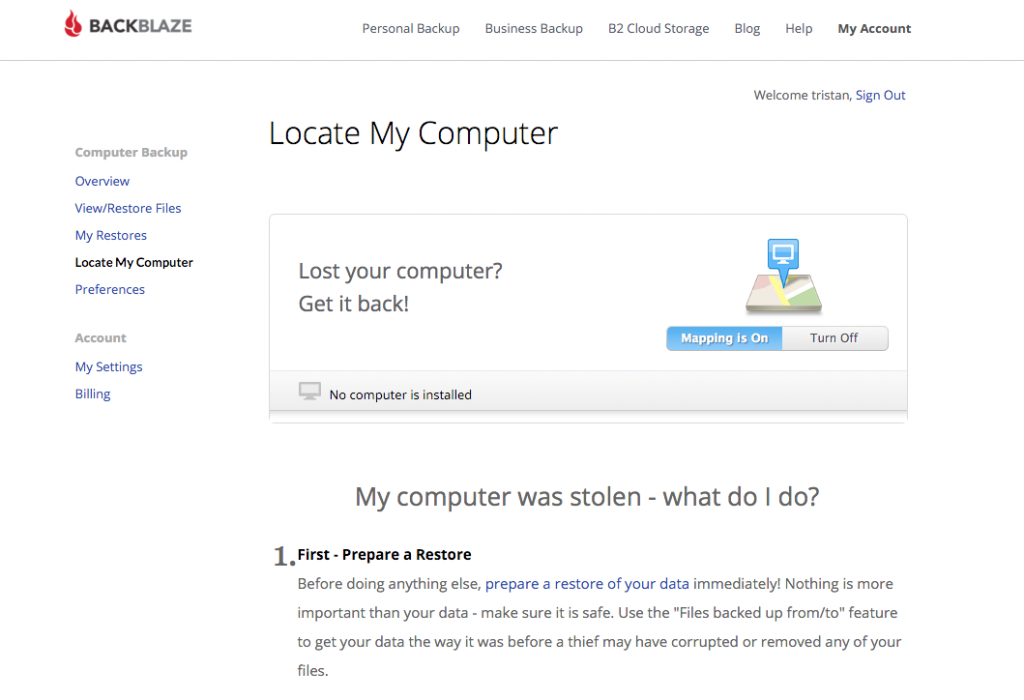Follow prepare a restore of your data link
Viewport: 1024px width, 700px height.
(586, 584)
